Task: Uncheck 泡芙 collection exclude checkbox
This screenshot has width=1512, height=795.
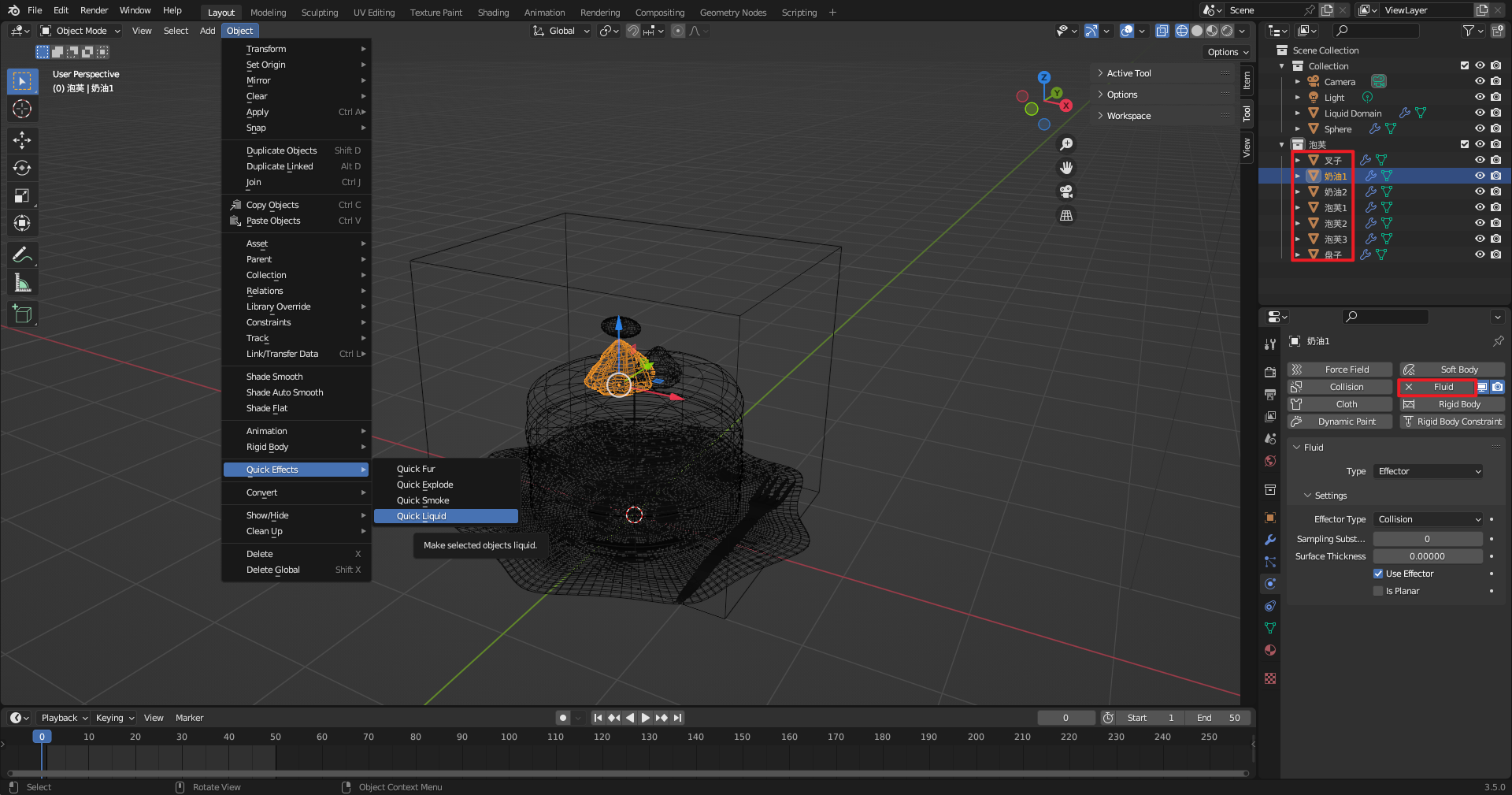Action: click(1465, 144)
